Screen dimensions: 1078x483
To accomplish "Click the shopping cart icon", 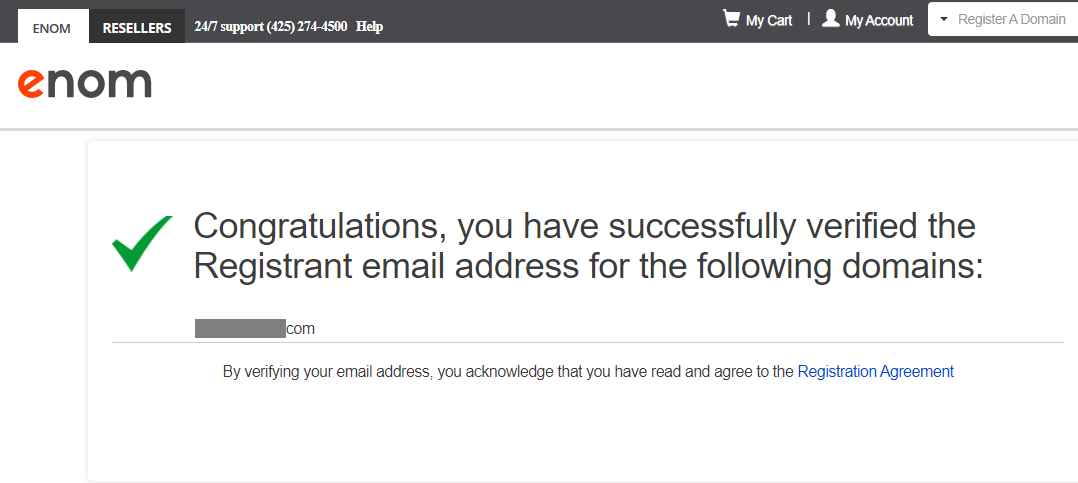I will click(731, 19).
